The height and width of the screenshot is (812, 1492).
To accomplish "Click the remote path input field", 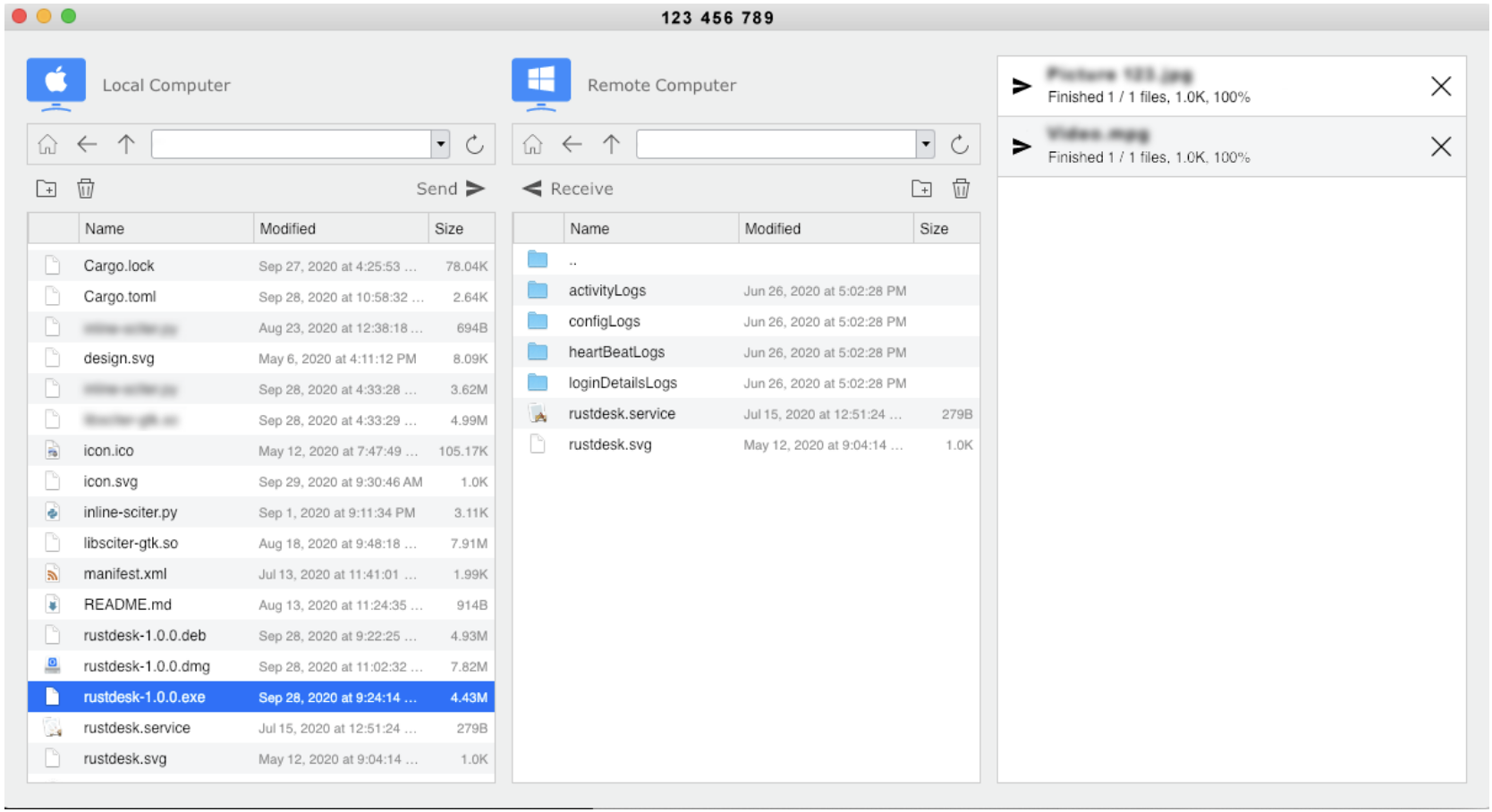I will [776, 144].
